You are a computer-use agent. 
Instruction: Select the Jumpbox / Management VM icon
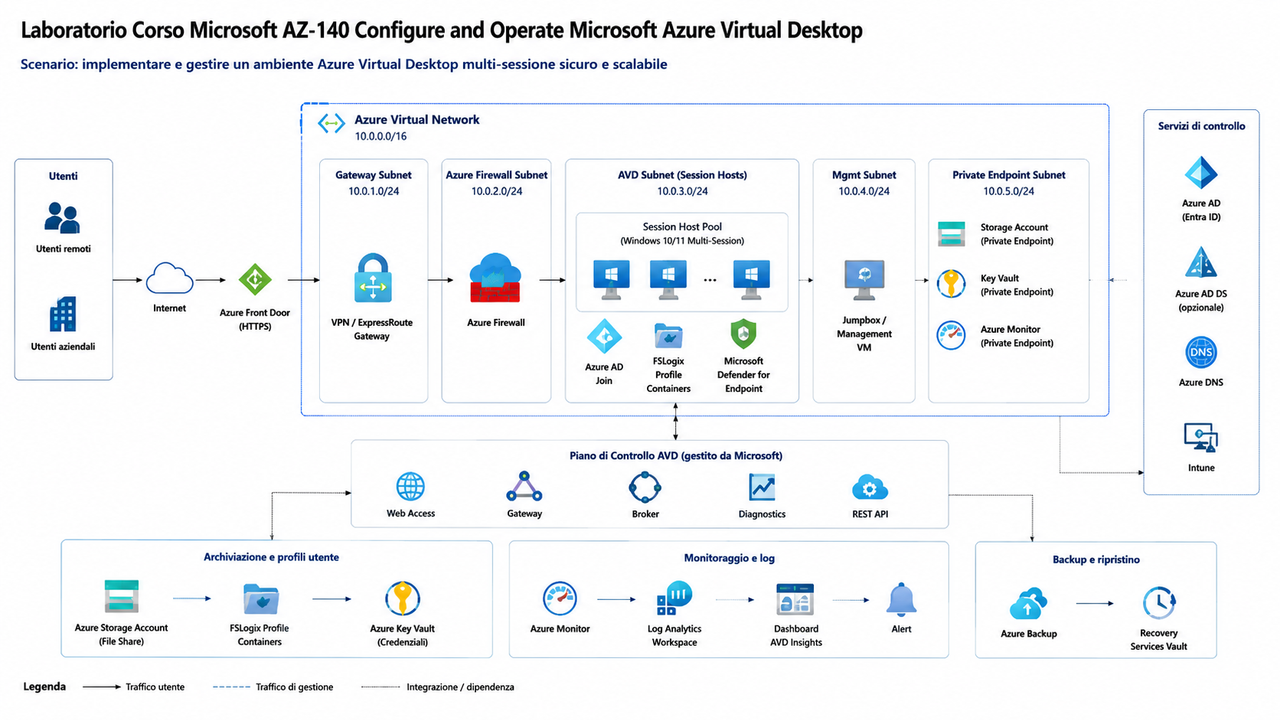pos(864,281)
